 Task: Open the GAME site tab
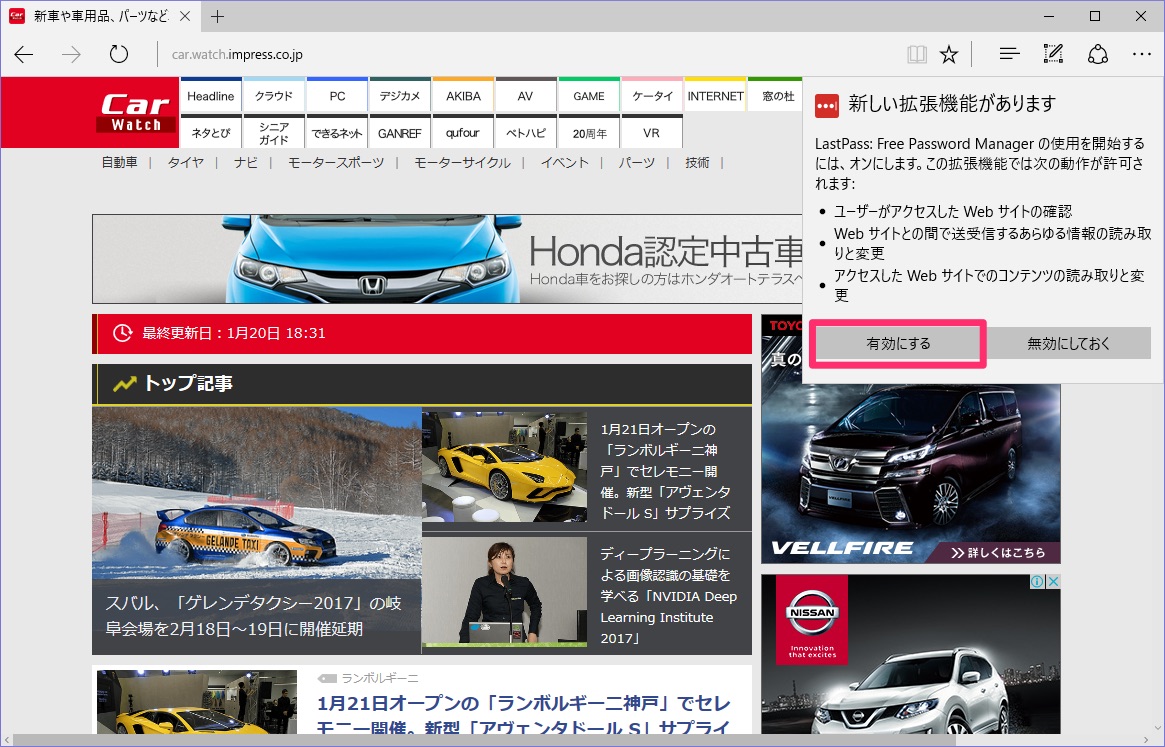(589, 95)
